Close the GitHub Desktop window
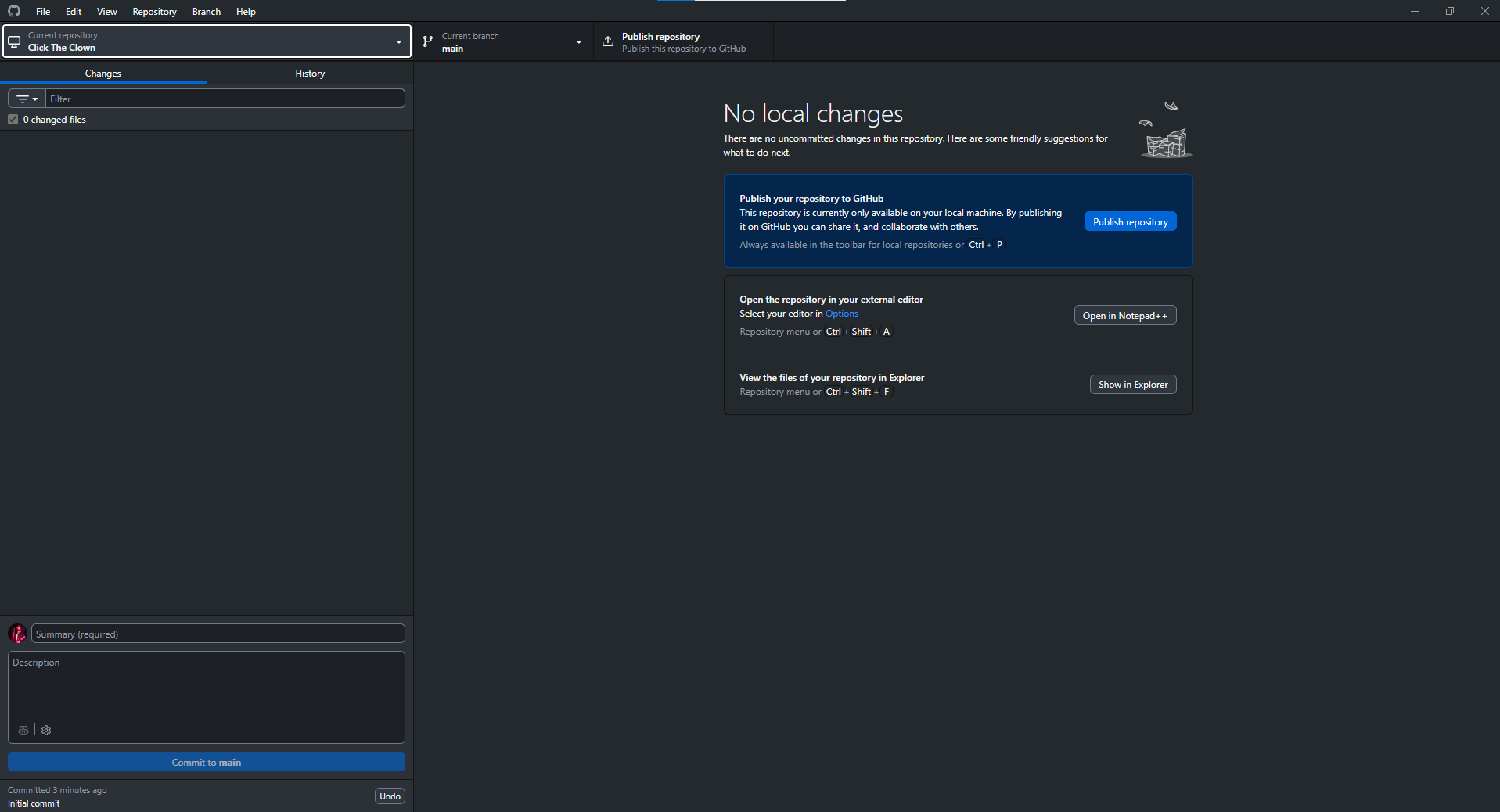This screenshot has height=812, width=1500. tap(1484, 11)
